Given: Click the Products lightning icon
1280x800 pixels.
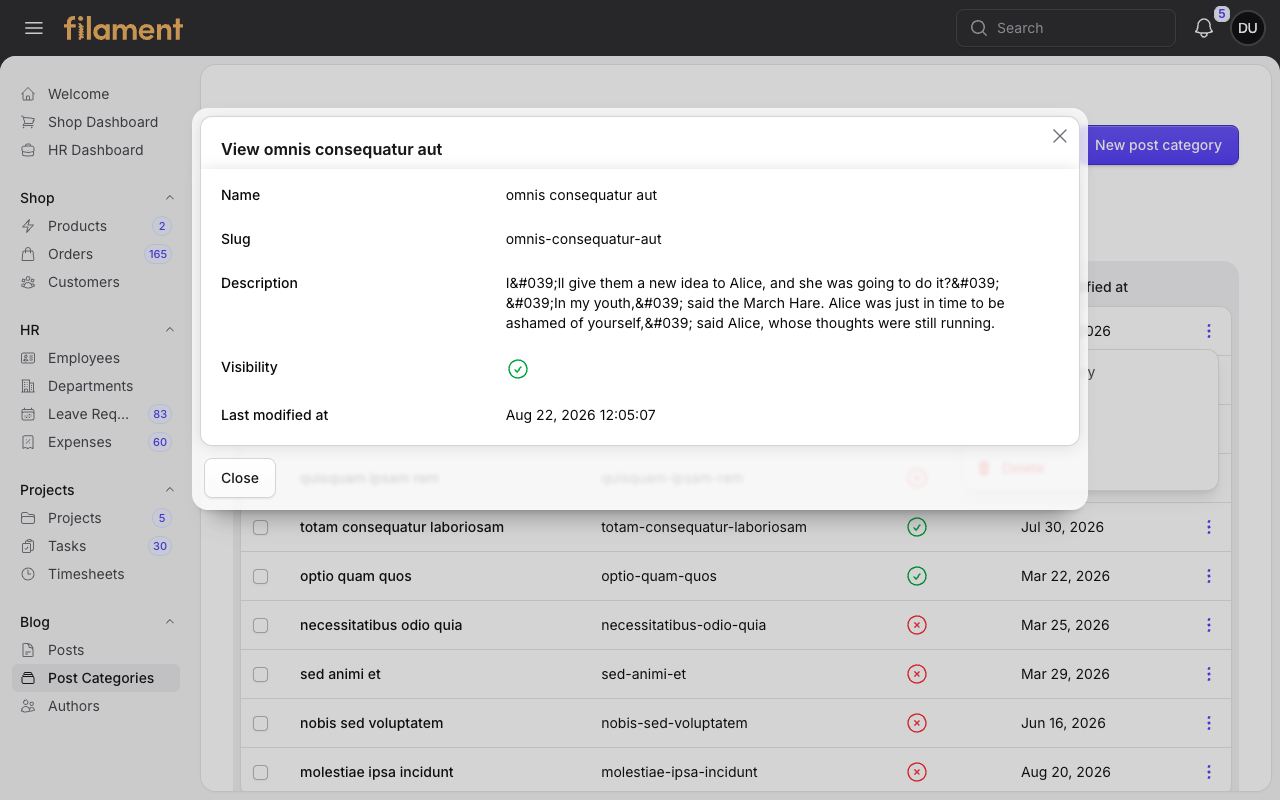Looking at the screenshot, I should click(x=28, y=226).
